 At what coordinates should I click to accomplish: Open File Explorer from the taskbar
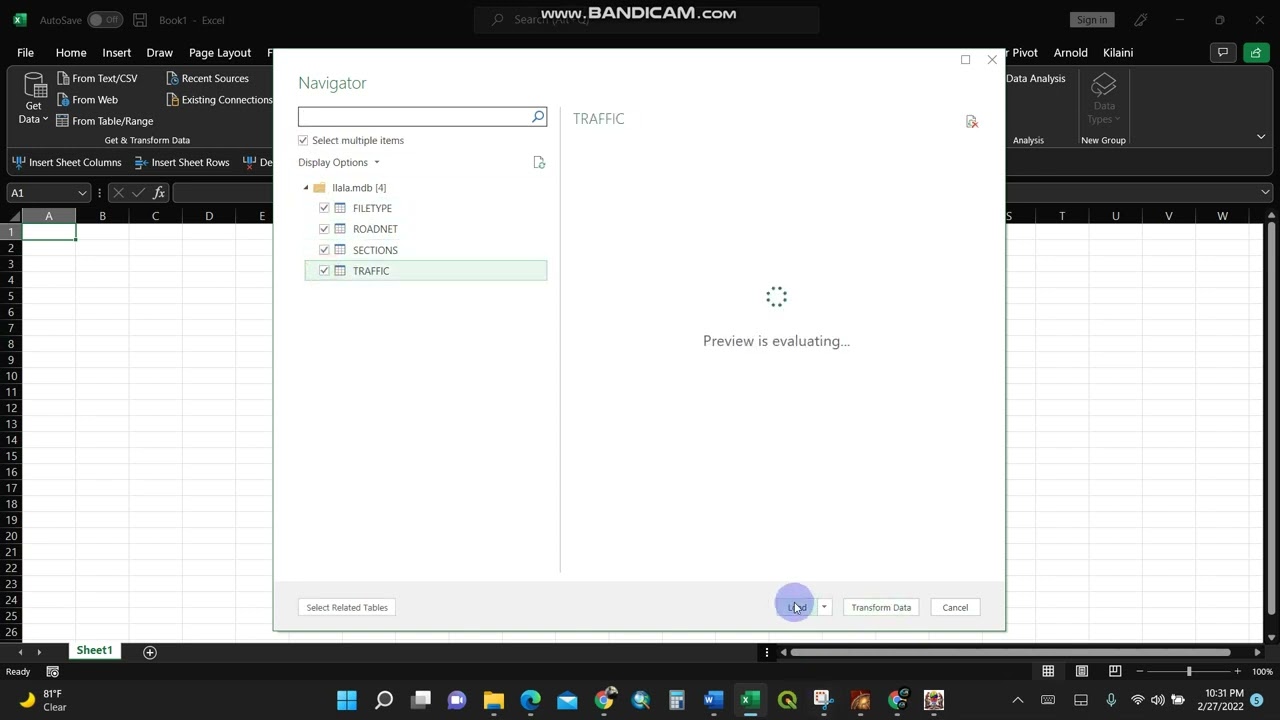pyautogui.click(x=493, y=700)
